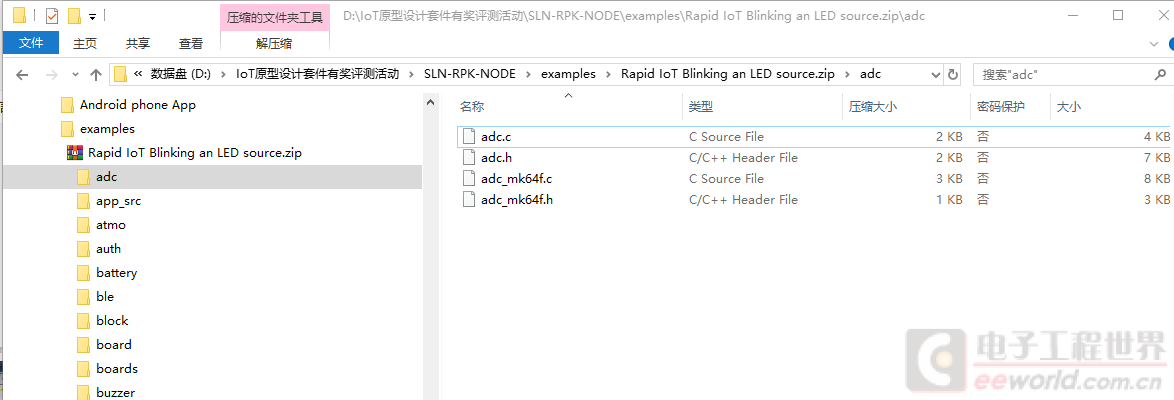Open the 解压缩 tab
1174x400 pixels.
point(274,43)
